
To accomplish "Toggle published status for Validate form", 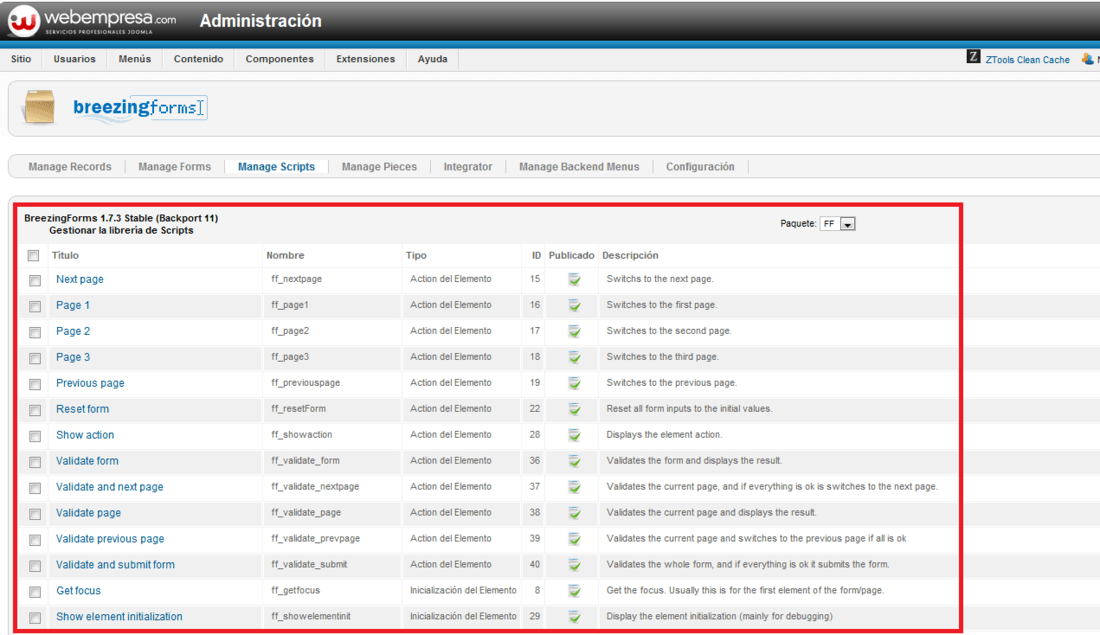I will click(x=575, y=461).
